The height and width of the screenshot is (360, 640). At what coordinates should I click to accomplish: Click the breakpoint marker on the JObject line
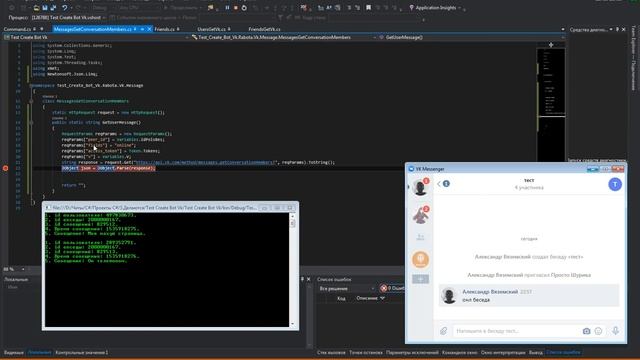[x=5, y=168]
